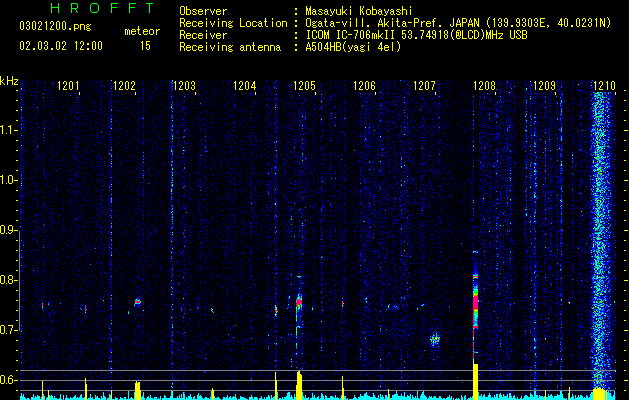This screenshot has width=629, height=400.
Task: Click the meteor echo burst near 1205
Action: coord(299,302)
